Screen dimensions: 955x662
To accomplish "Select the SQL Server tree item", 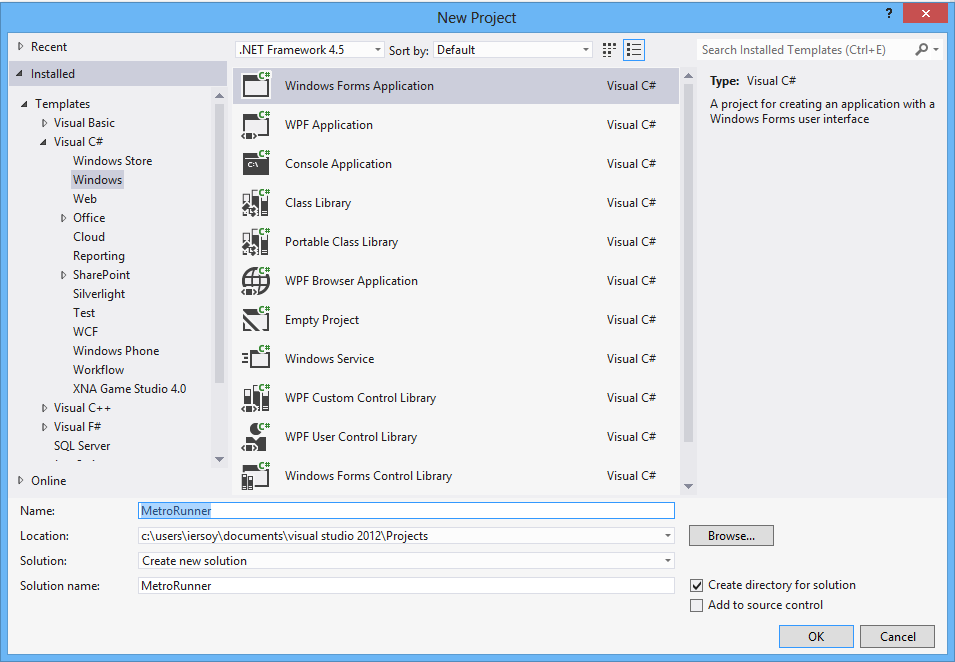I will 82,446.
